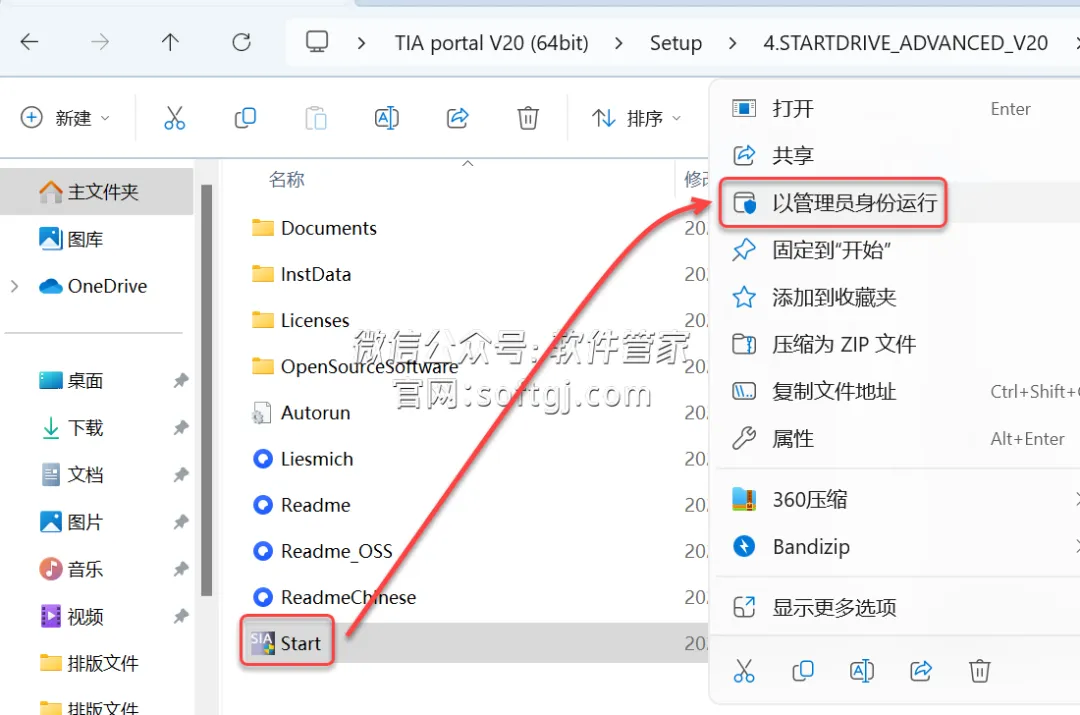Select the OpenSourceSoftware folder
The width and height of the screenshot is (1080, 715).
pyautogui.click(x=355, y=366)
